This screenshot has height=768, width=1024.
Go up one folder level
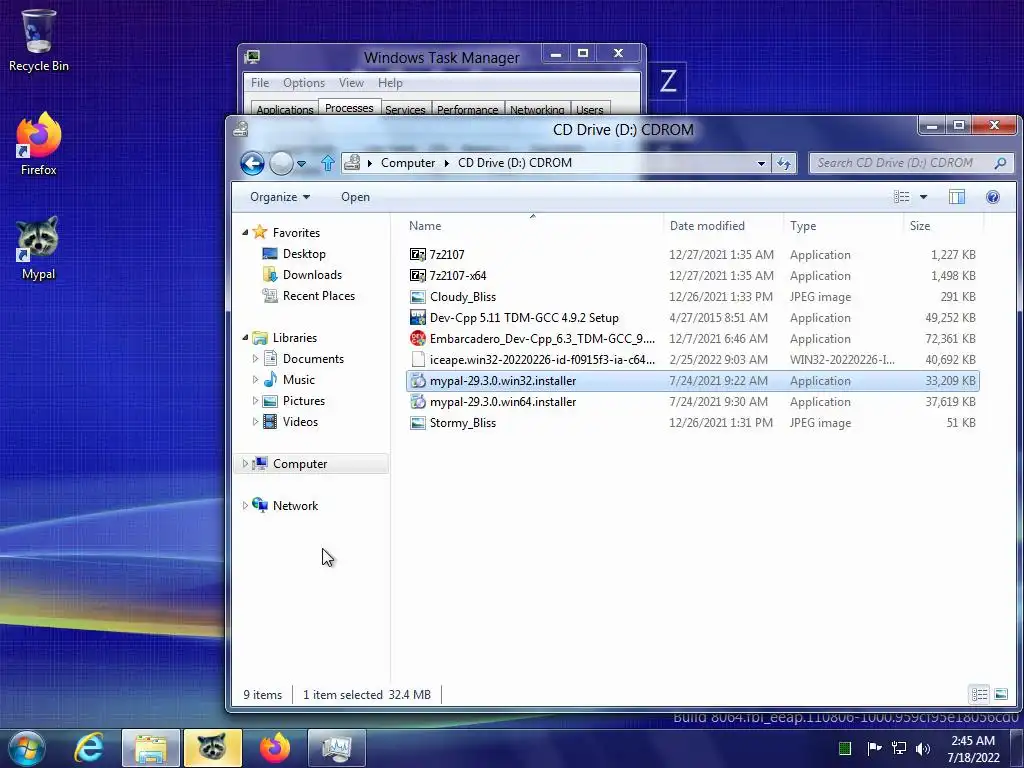coord(328,163)
